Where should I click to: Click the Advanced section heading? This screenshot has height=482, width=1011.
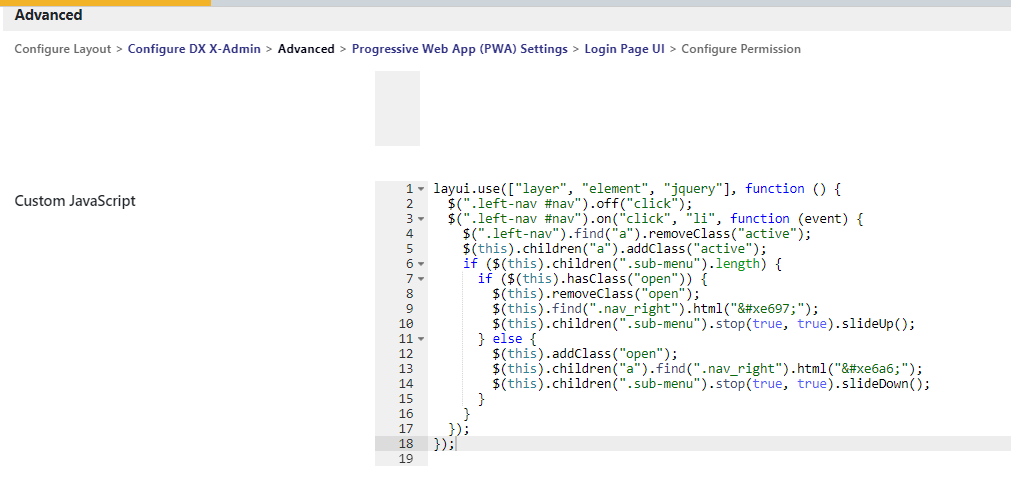coord(48,15)
